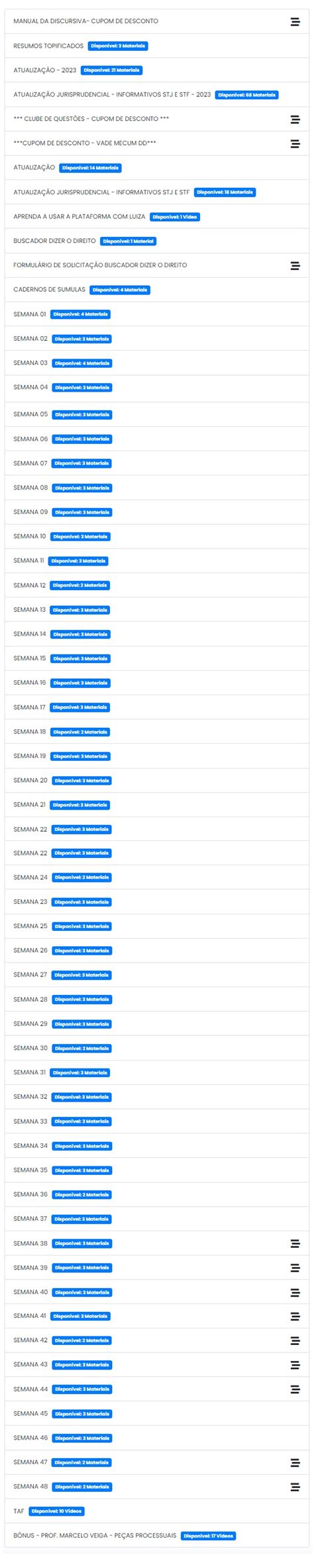Open hamburger icon on Semana 38 row
The height and width of the screenshot is (1568, 314).
(x=295, y=1244)
